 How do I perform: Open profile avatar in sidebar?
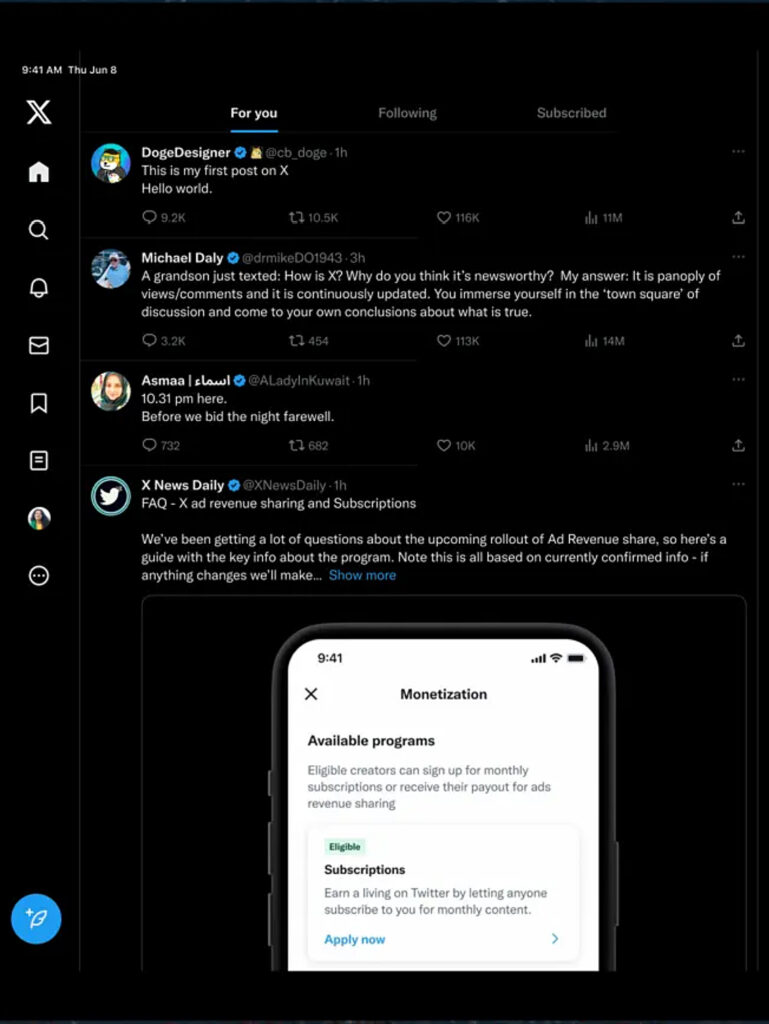click(x=39, y=518)
